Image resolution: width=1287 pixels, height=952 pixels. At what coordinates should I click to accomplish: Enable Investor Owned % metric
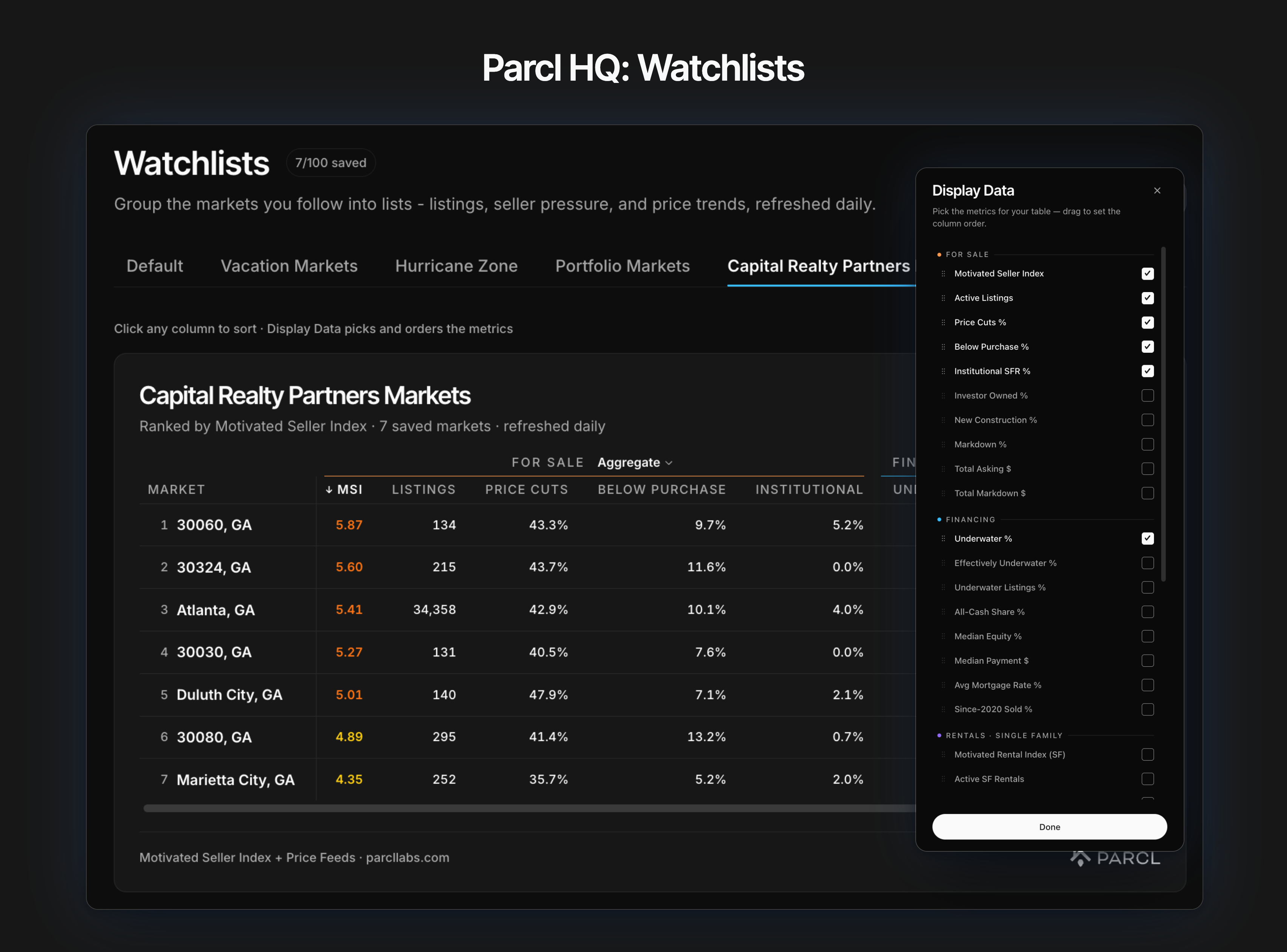(1148, 395)
